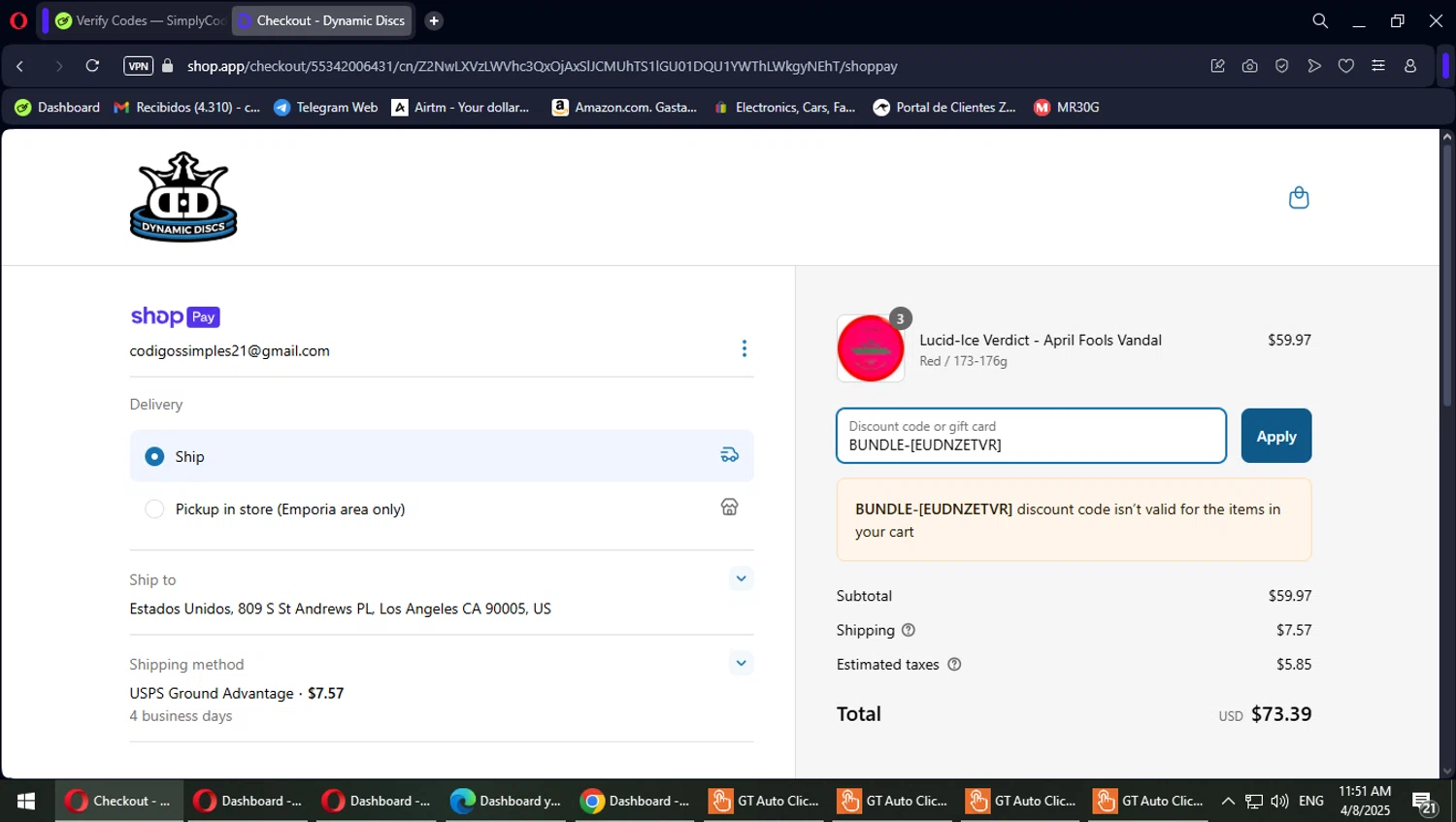Select Pickup in store radio button

pos(154,509)
